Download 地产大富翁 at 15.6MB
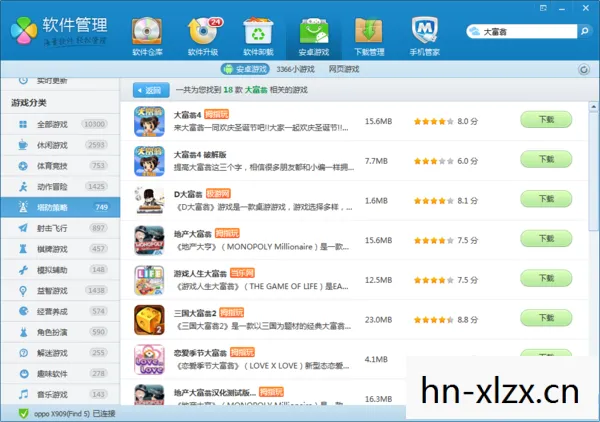The image size is (600, 422). click(546, 239)
